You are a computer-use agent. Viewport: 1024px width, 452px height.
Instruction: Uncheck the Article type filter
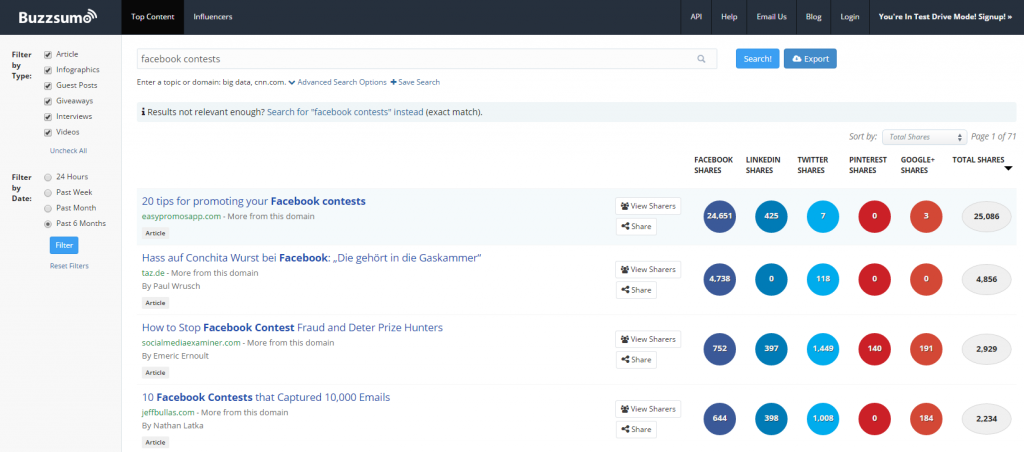[48, 54]
